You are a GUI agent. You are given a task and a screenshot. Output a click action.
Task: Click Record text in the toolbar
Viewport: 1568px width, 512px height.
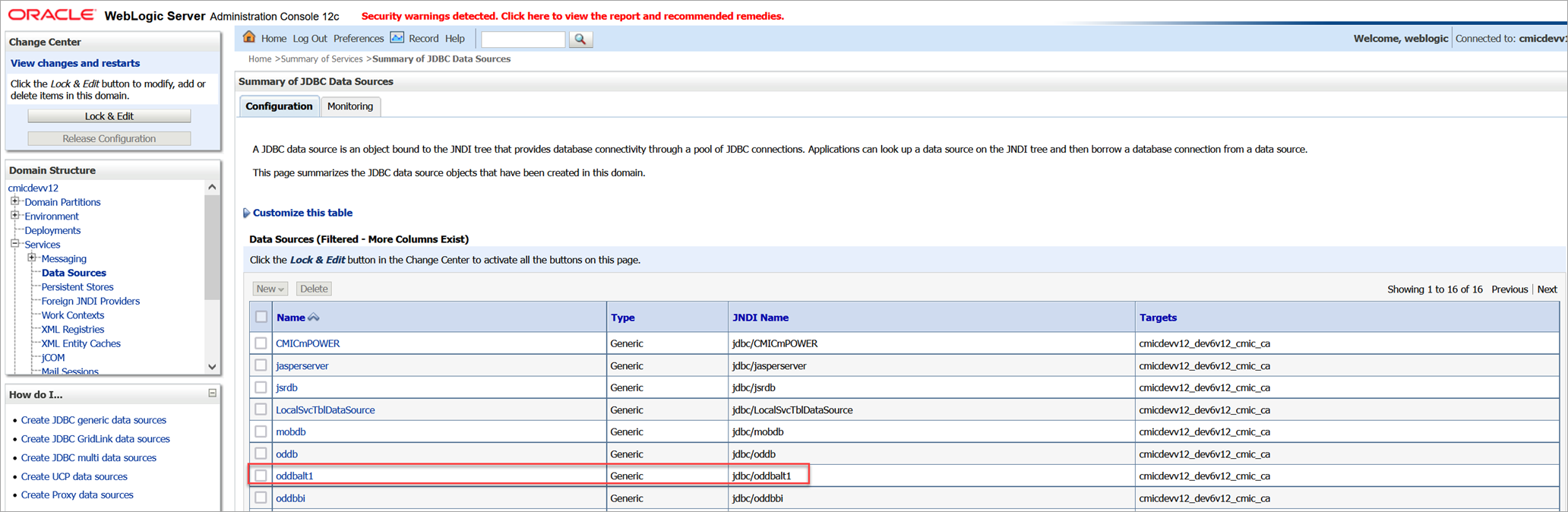coord(423,39)
